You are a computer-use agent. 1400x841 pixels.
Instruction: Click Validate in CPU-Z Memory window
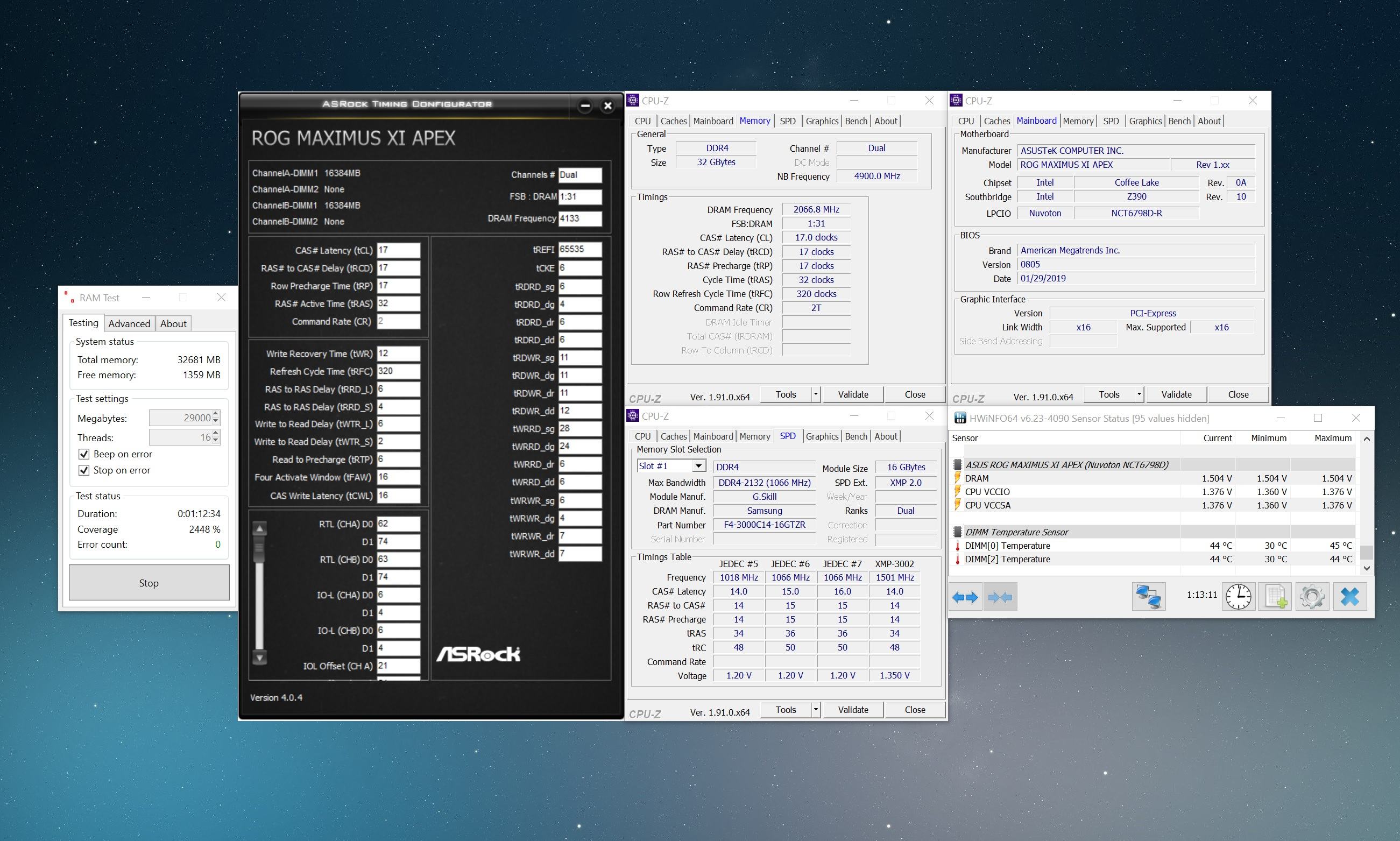pos(853,394)
